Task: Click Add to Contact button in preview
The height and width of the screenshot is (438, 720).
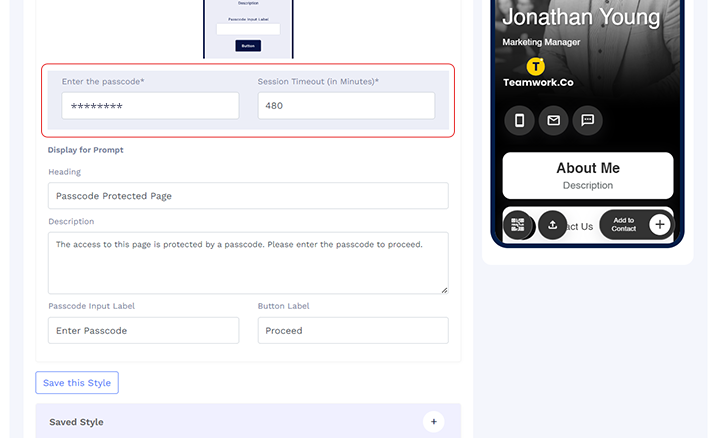Action: pos(636,225)
